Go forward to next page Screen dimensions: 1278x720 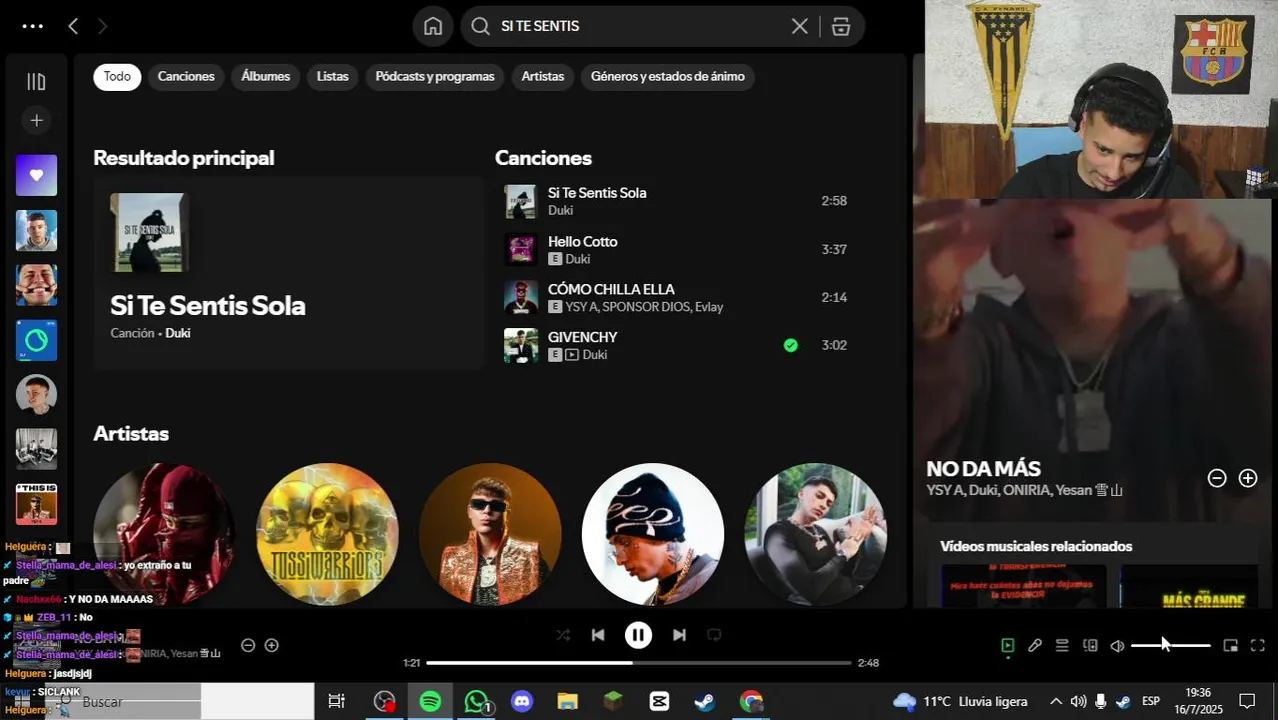pyautogui.click(x=102, y=26)
